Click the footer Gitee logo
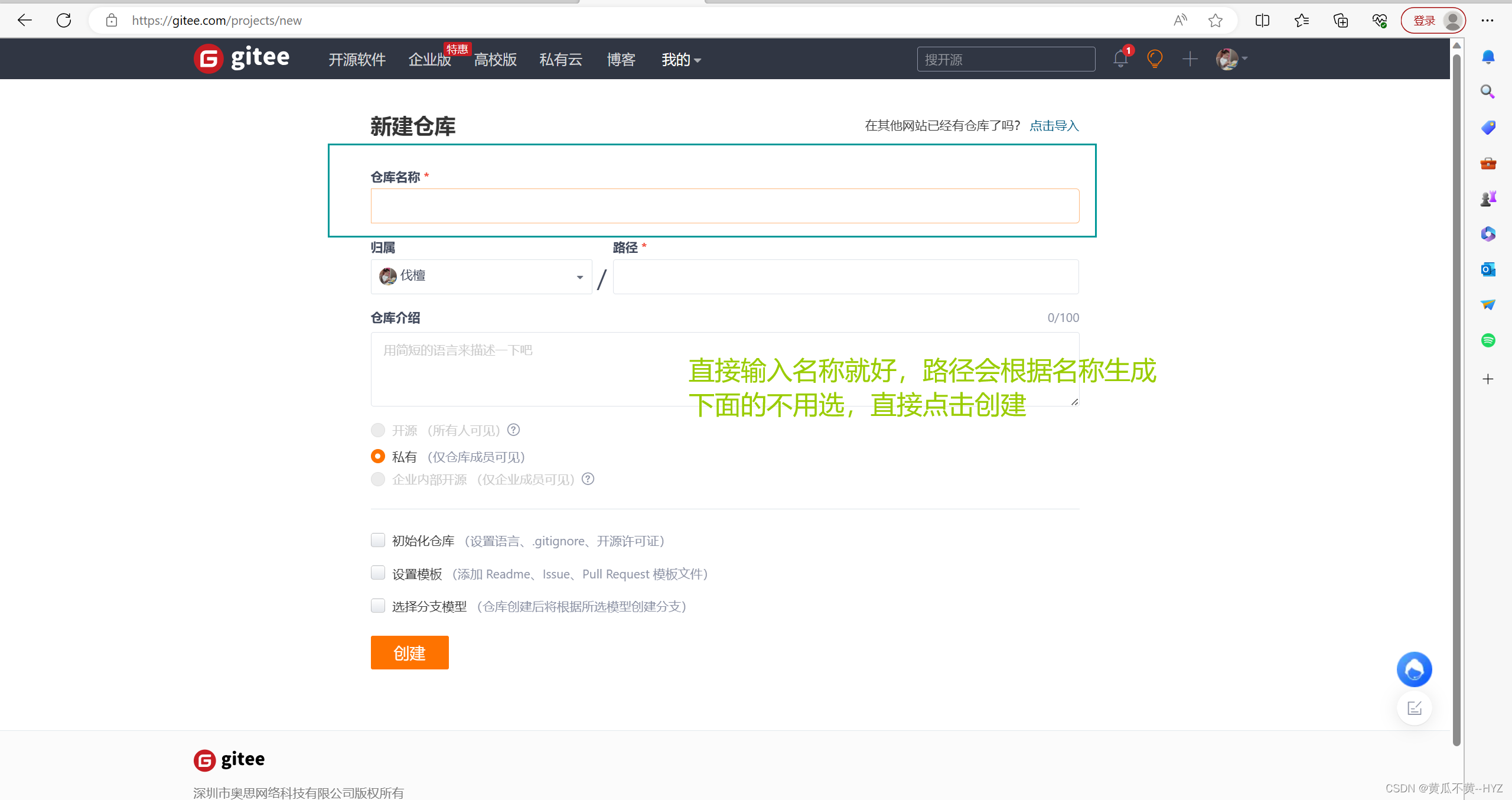Viewport: 1512px width, 800px height. 229,760
